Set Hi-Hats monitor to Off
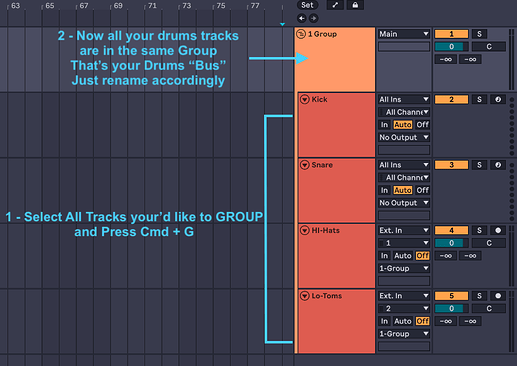Screen dimensions: 517x366 (x=422, y=256)
